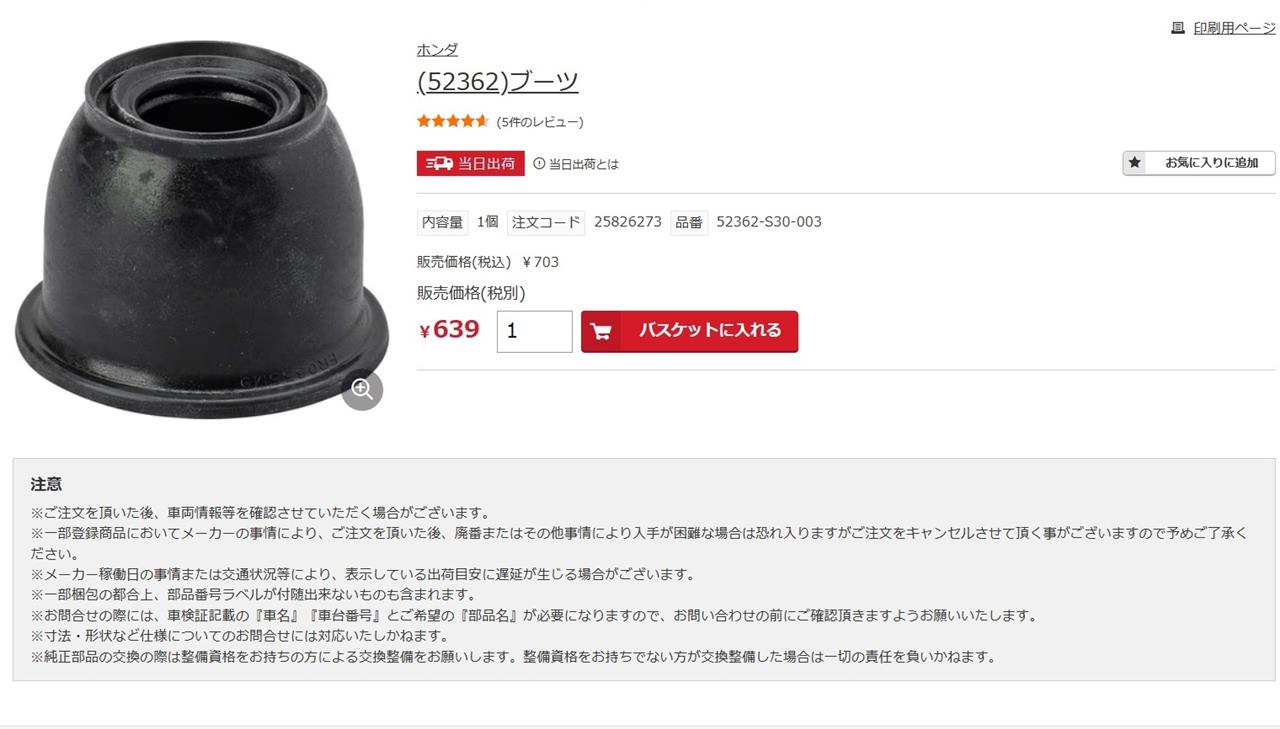The height and width of the screenshot is (729, 1280).
Task: Click the part number 52362-S30-003
Action: tap(769, 222)
